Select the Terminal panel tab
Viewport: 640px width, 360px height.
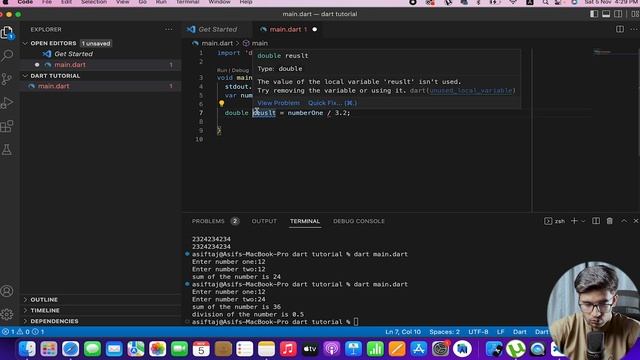(x=305, y=221)
